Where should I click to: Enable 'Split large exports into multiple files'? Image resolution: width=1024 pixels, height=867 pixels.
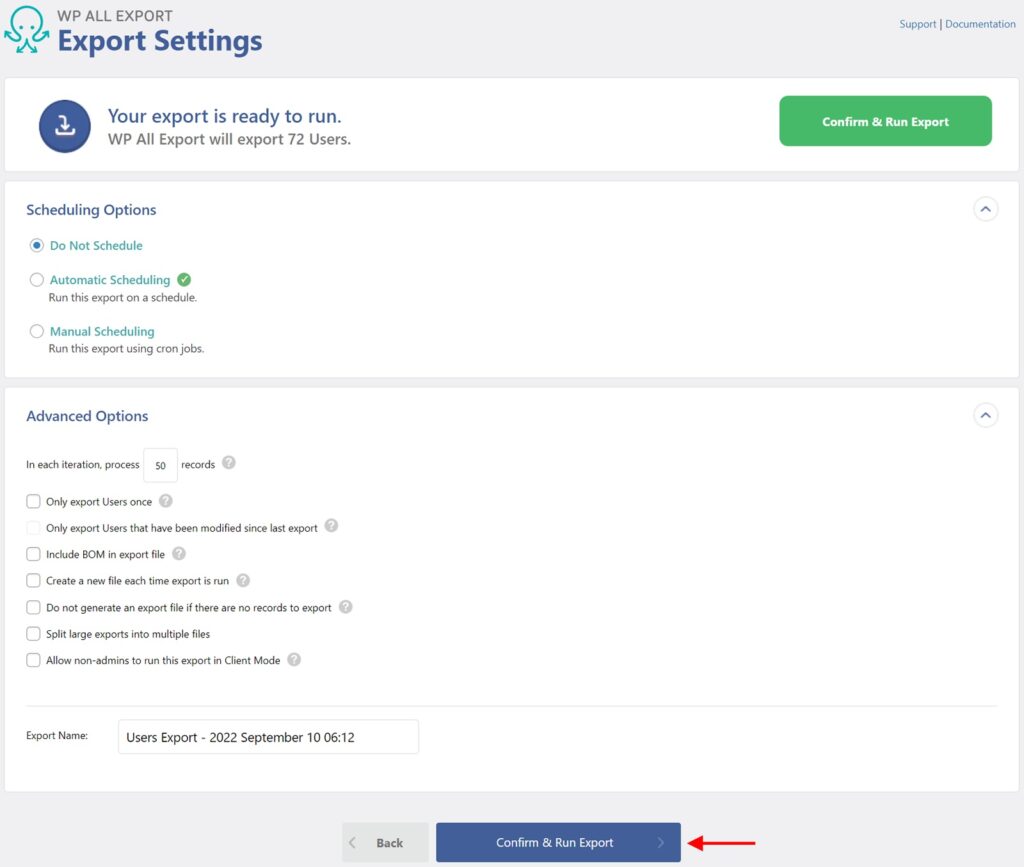(x=33, y=634)
